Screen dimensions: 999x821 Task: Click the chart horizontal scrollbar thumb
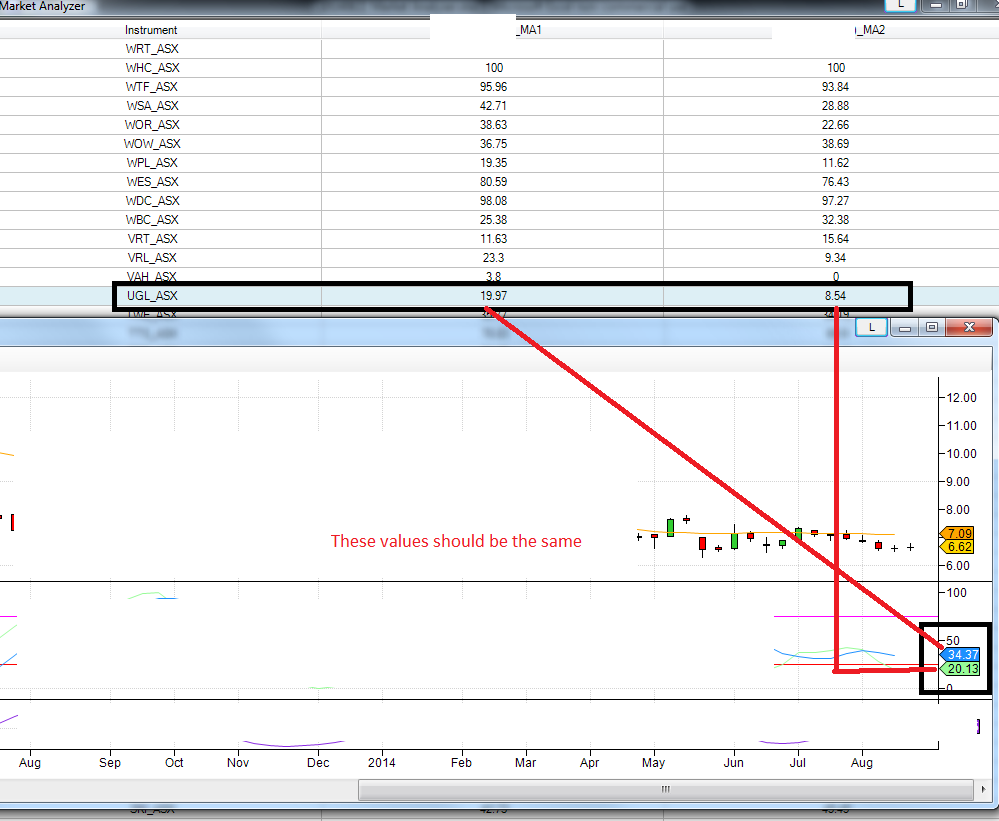click(x=666, y=790)
